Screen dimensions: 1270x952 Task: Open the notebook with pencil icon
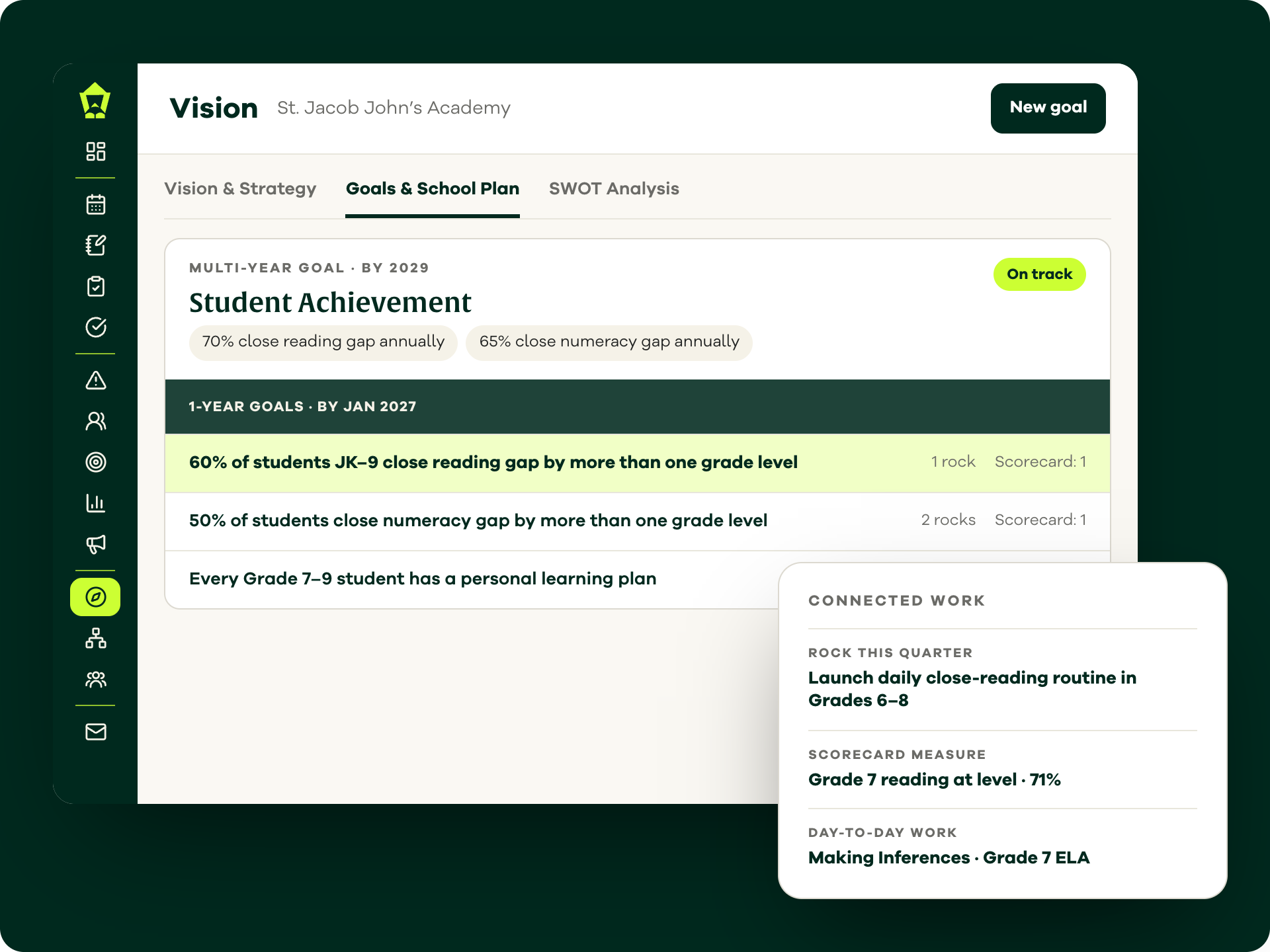point(96,245)
